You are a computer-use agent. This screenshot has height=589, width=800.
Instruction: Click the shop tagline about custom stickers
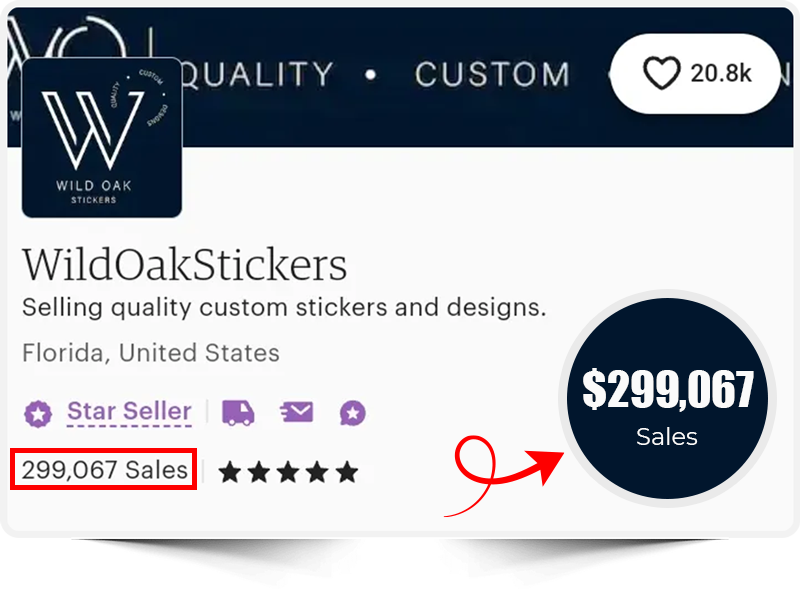point(284,308)
